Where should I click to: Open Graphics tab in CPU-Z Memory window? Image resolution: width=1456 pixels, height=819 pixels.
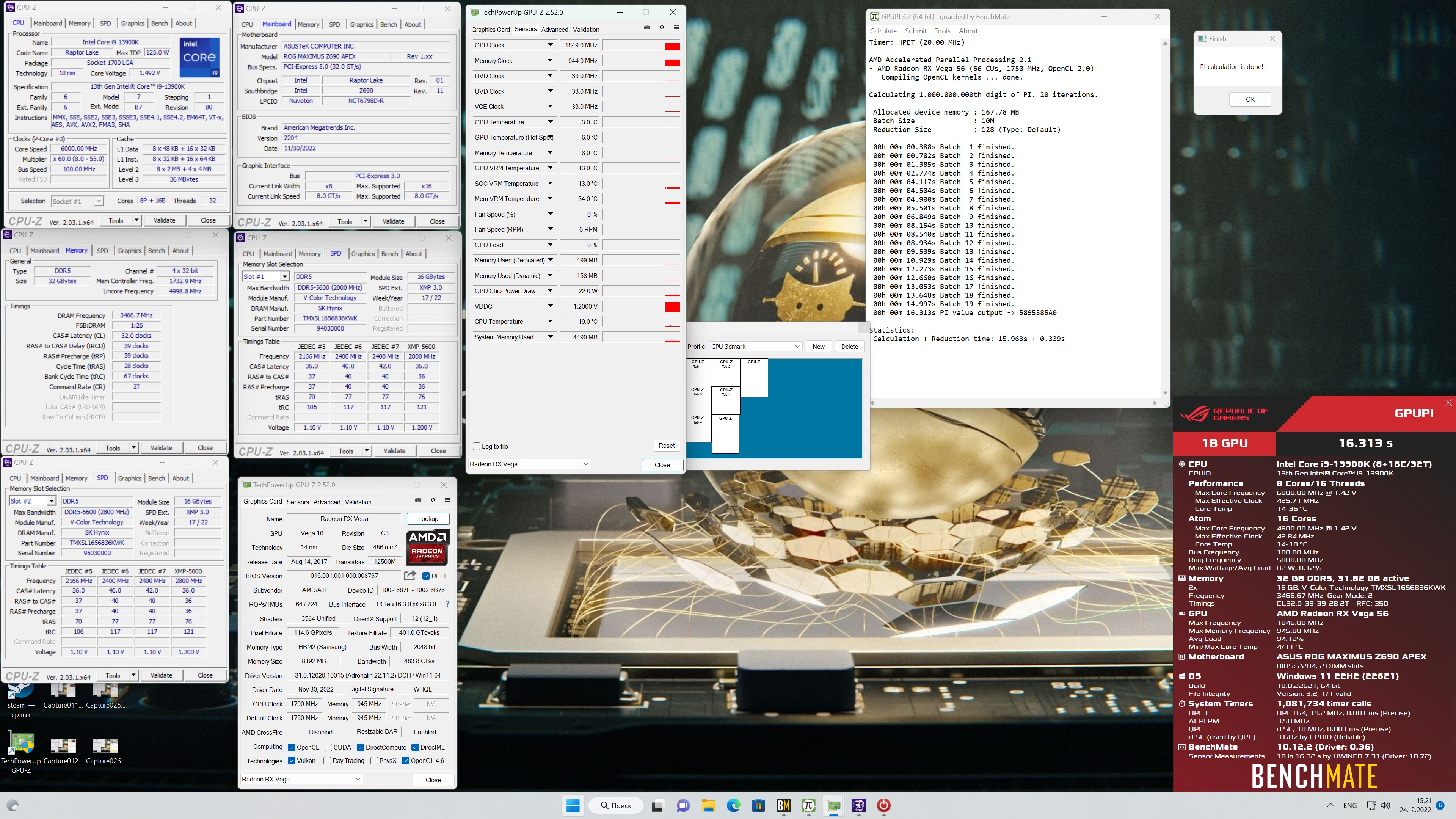click(129, 250)
